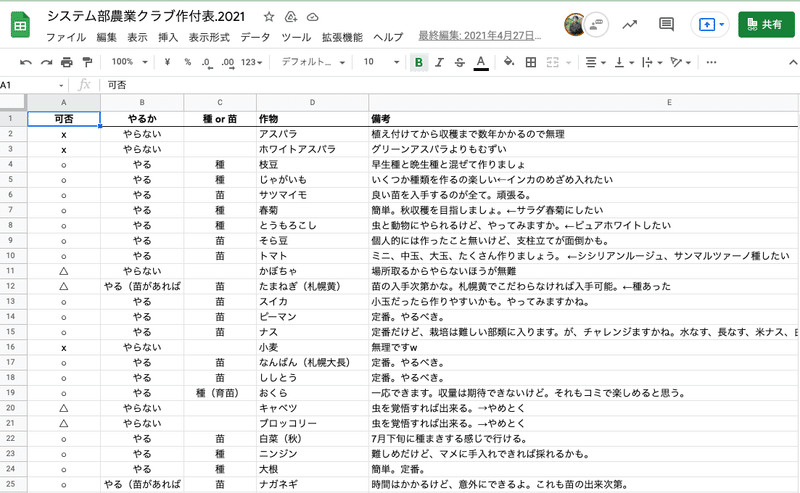The height and width of the screenshot is (493, 800).
Task: Open the ヘルプ menu
Action: point(388,37)
